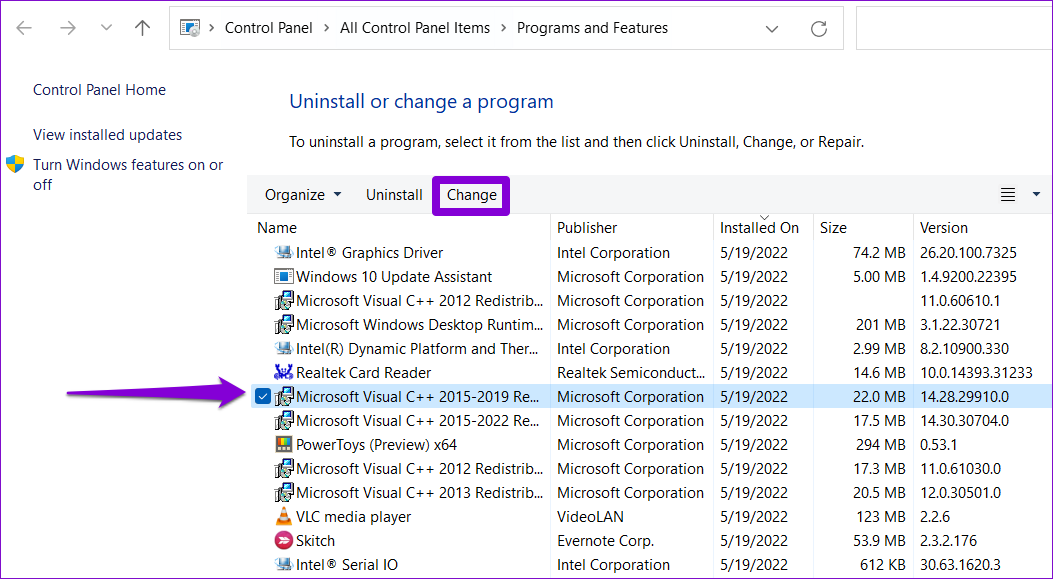Open Turn Windows features on or off
The image size is (1053, 579).
128,175
